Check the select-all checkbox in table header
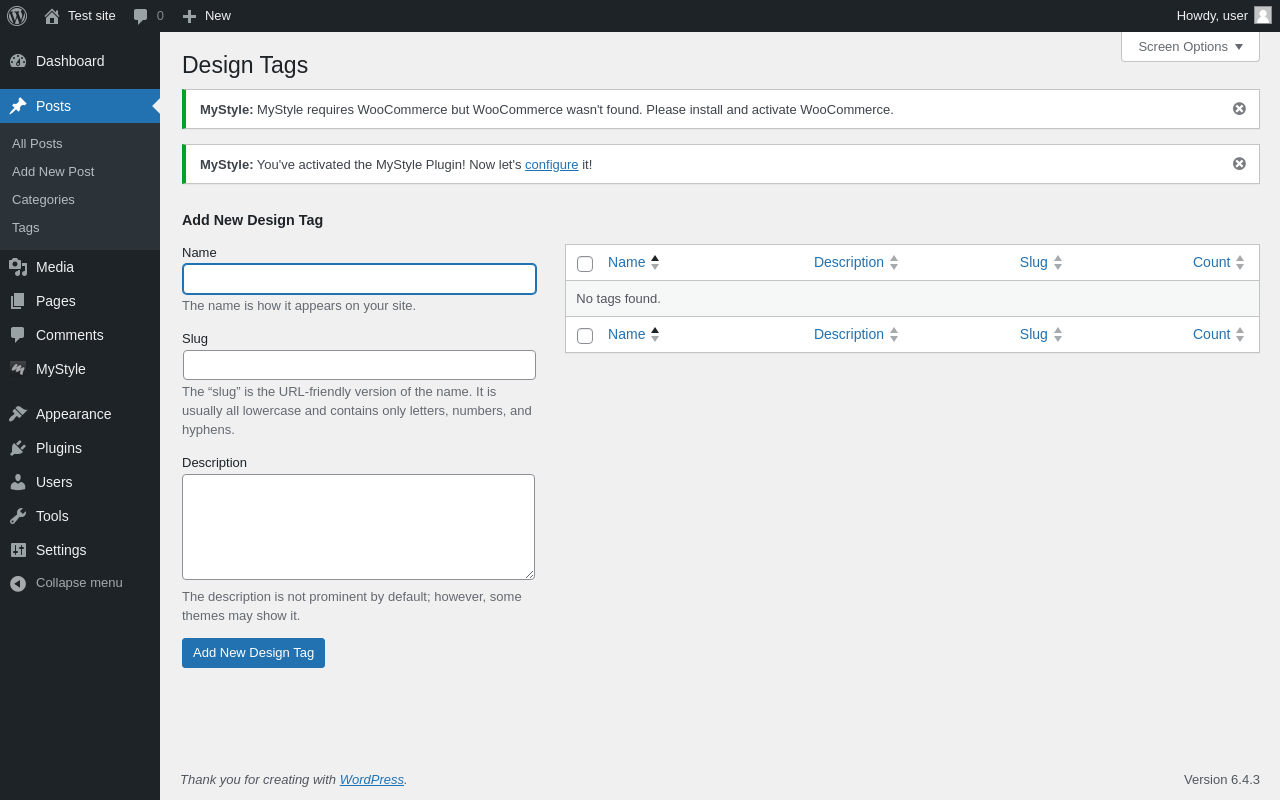This screenshot has height=800, width=1280. click(x=585, y=264)
